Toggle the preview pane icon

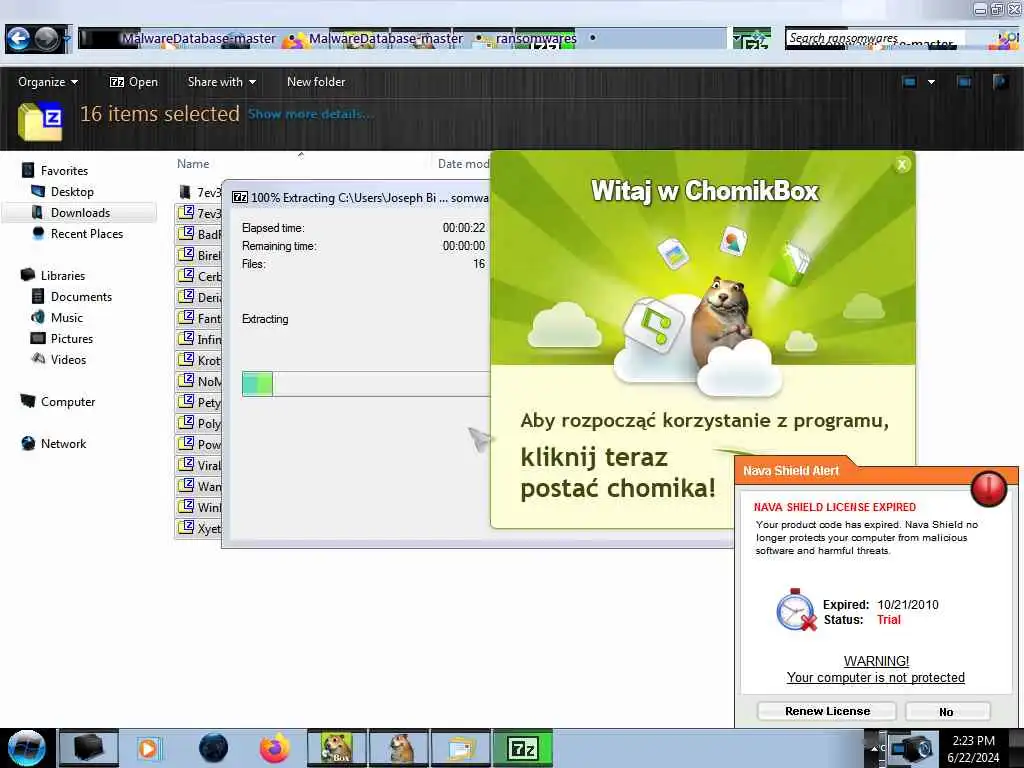pos(964,82)
